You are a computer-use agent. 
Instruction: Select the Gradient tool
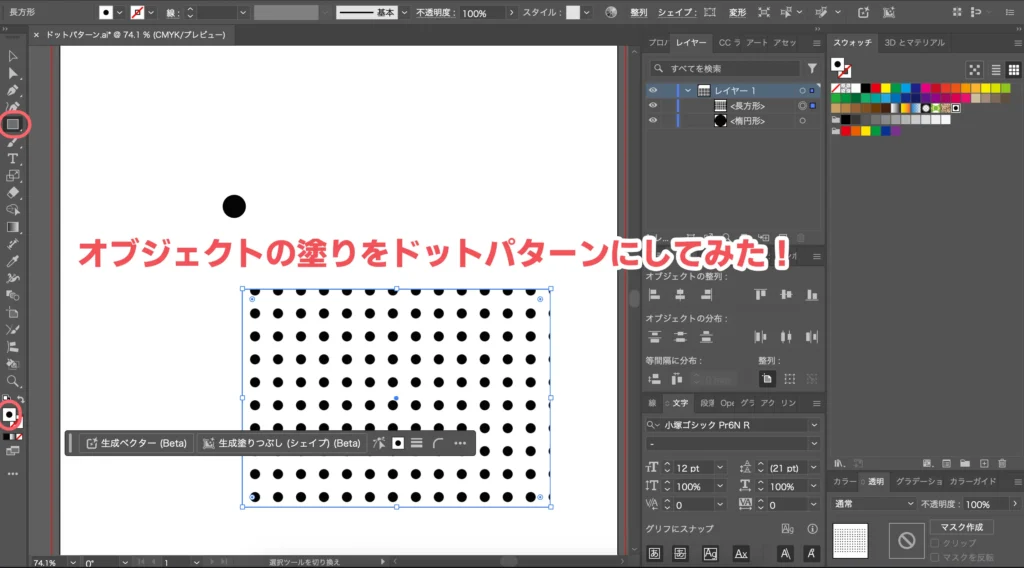(12, 227)
